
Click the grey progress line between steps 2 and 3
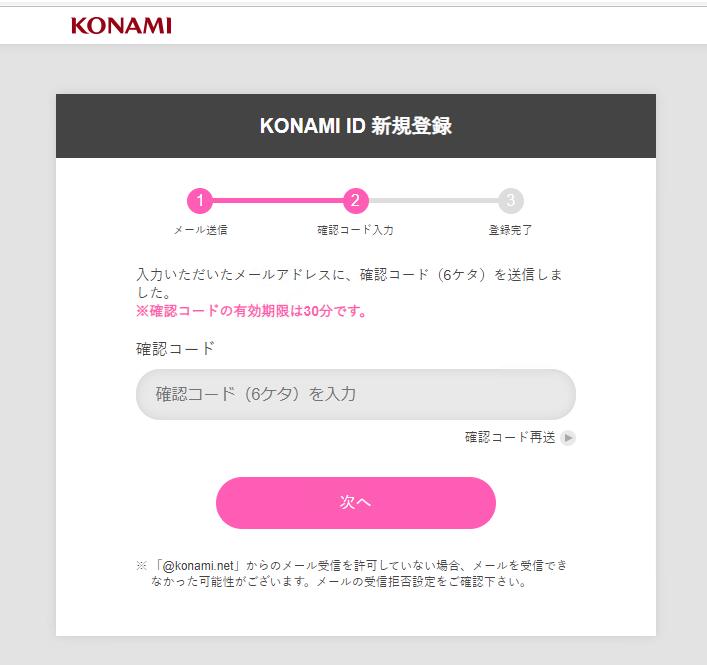coord(432,201)
